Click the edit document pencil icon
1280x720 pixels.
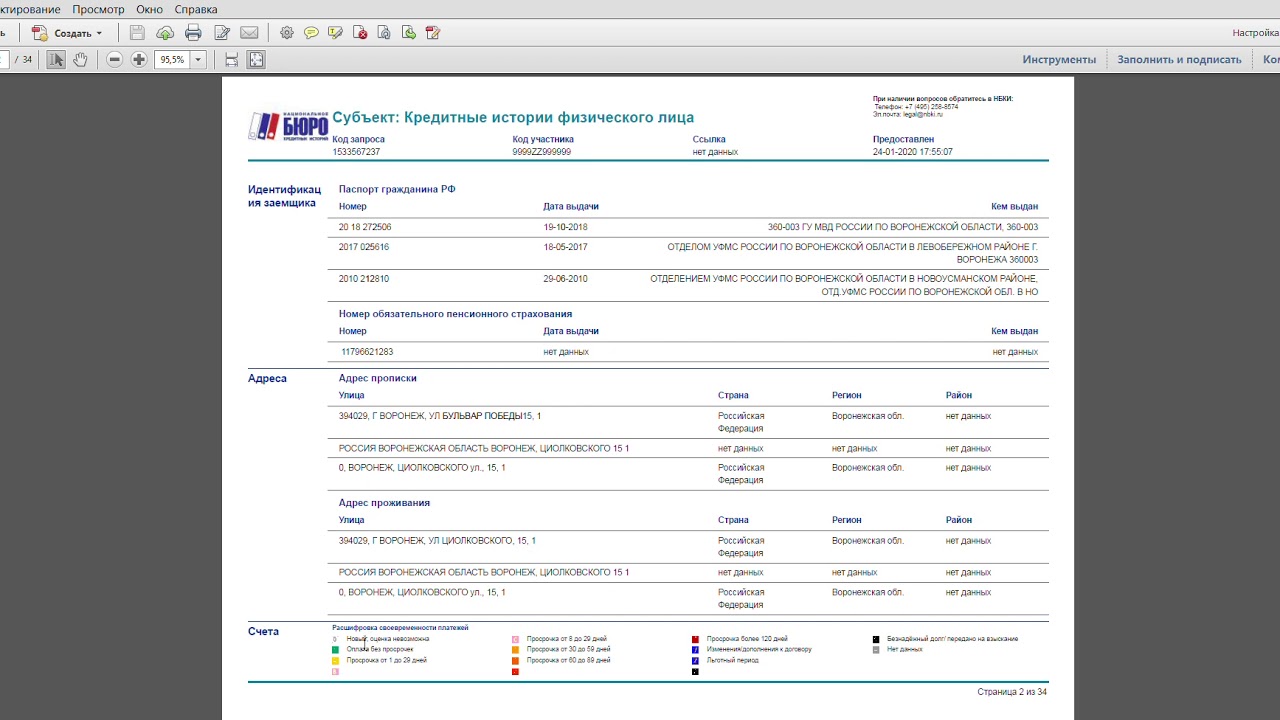pyautogui.click(x=222, y=33)
